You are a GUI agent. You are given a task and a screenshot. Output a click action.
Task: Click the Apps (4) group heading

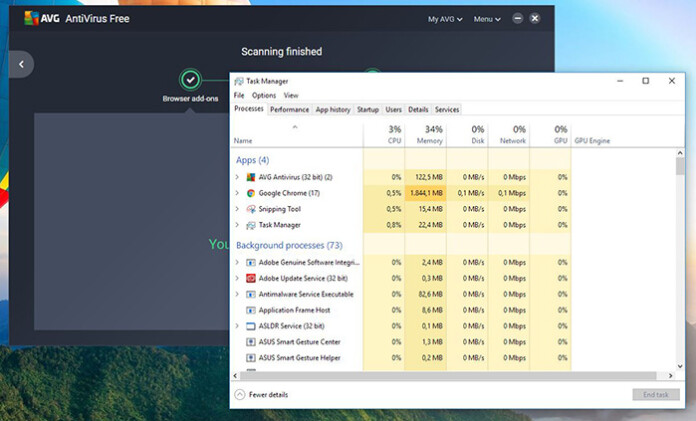pos(253,160)
